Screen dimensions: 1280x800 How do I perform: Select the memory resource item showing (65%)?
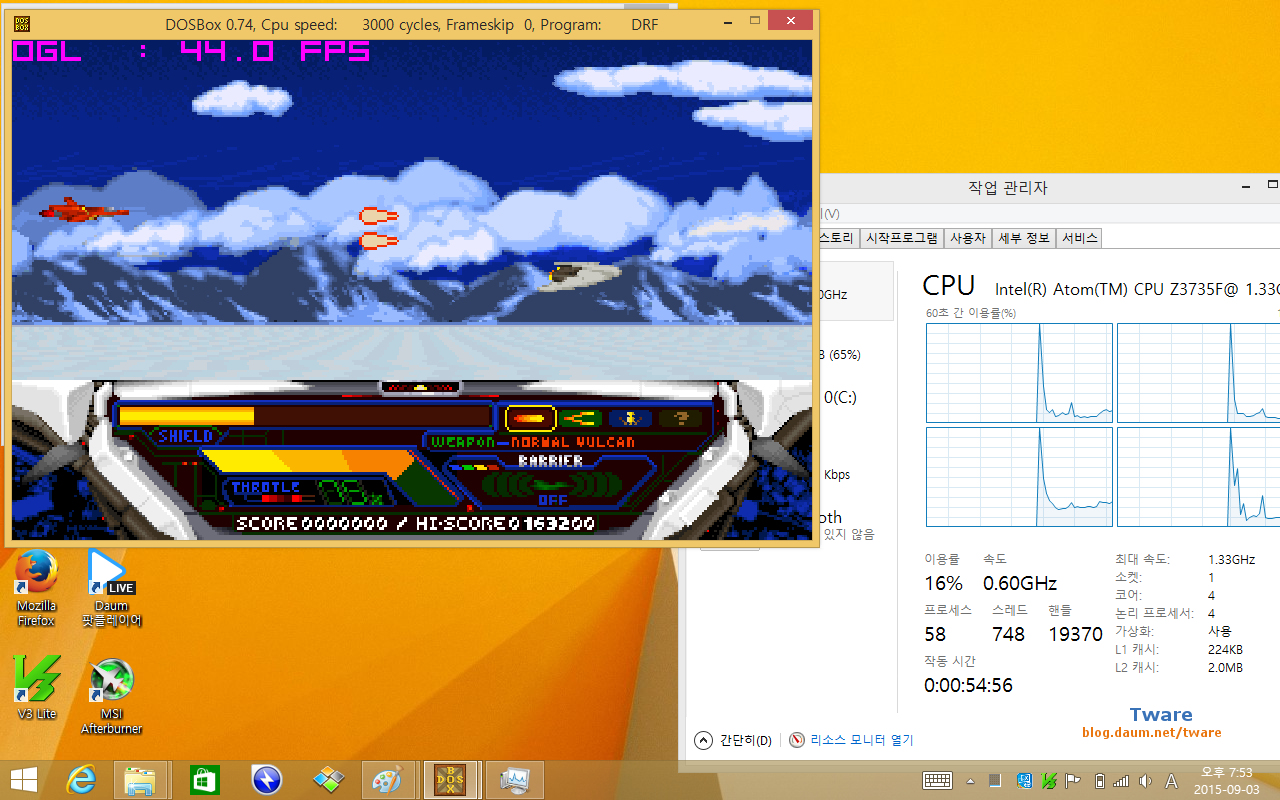(x=839, y=354)
